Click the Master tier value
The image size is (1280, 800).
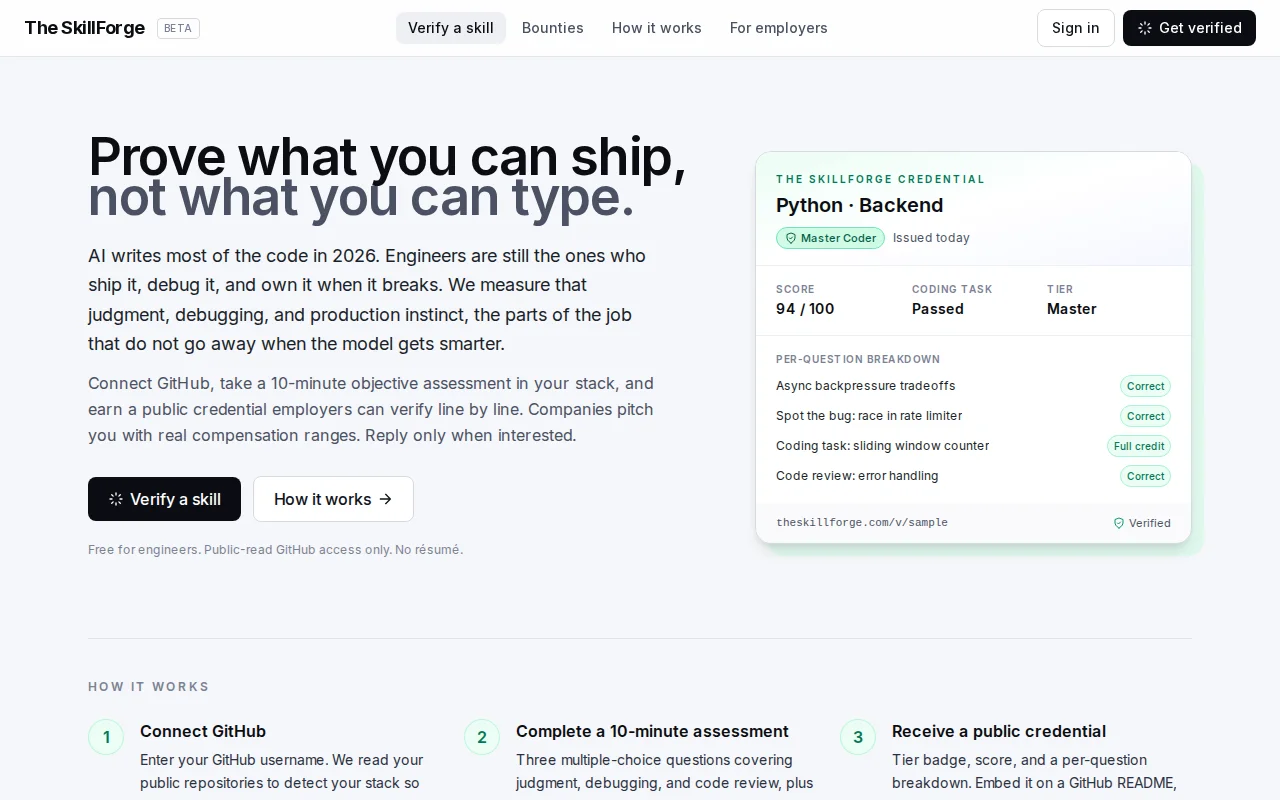(x=1072, y=309)
